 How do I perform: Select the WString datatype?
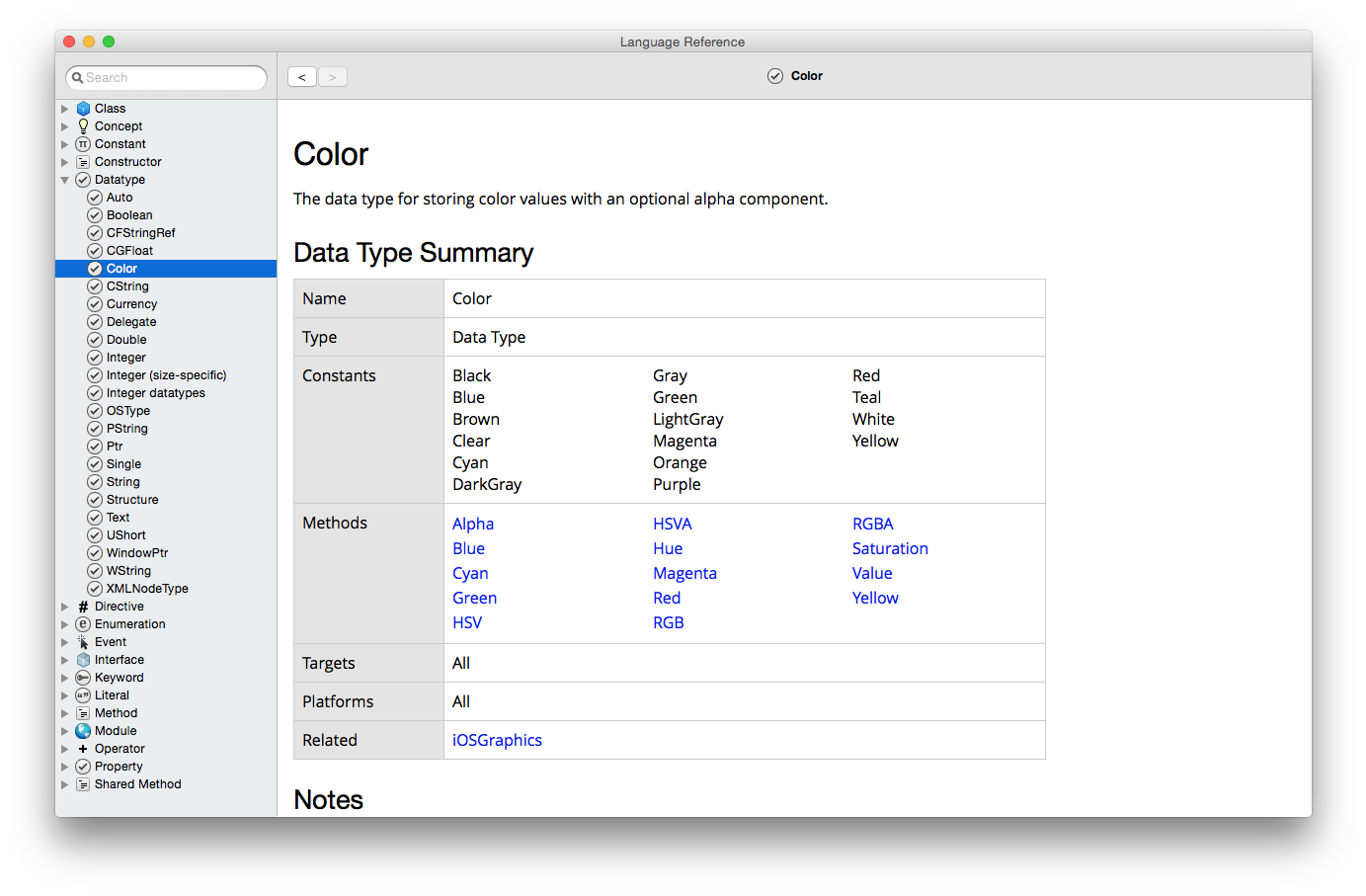128,571
